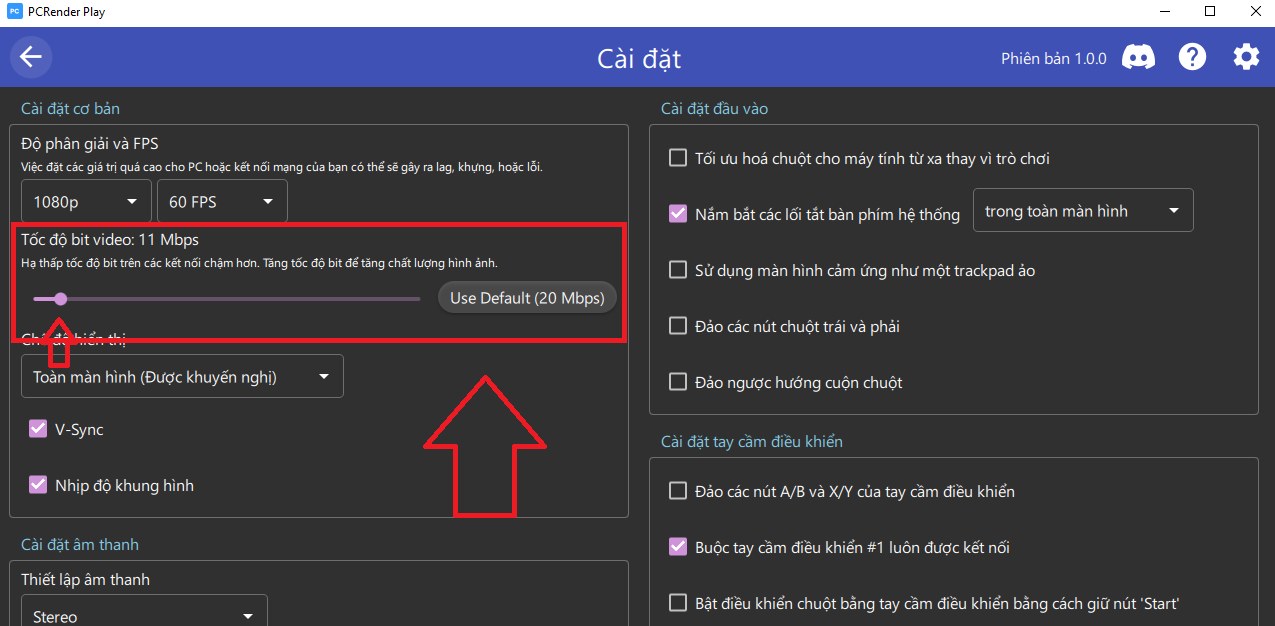
Task: Enable Đảo ngược hướng cuộn chuột checkbox
Action: (678, 382)
